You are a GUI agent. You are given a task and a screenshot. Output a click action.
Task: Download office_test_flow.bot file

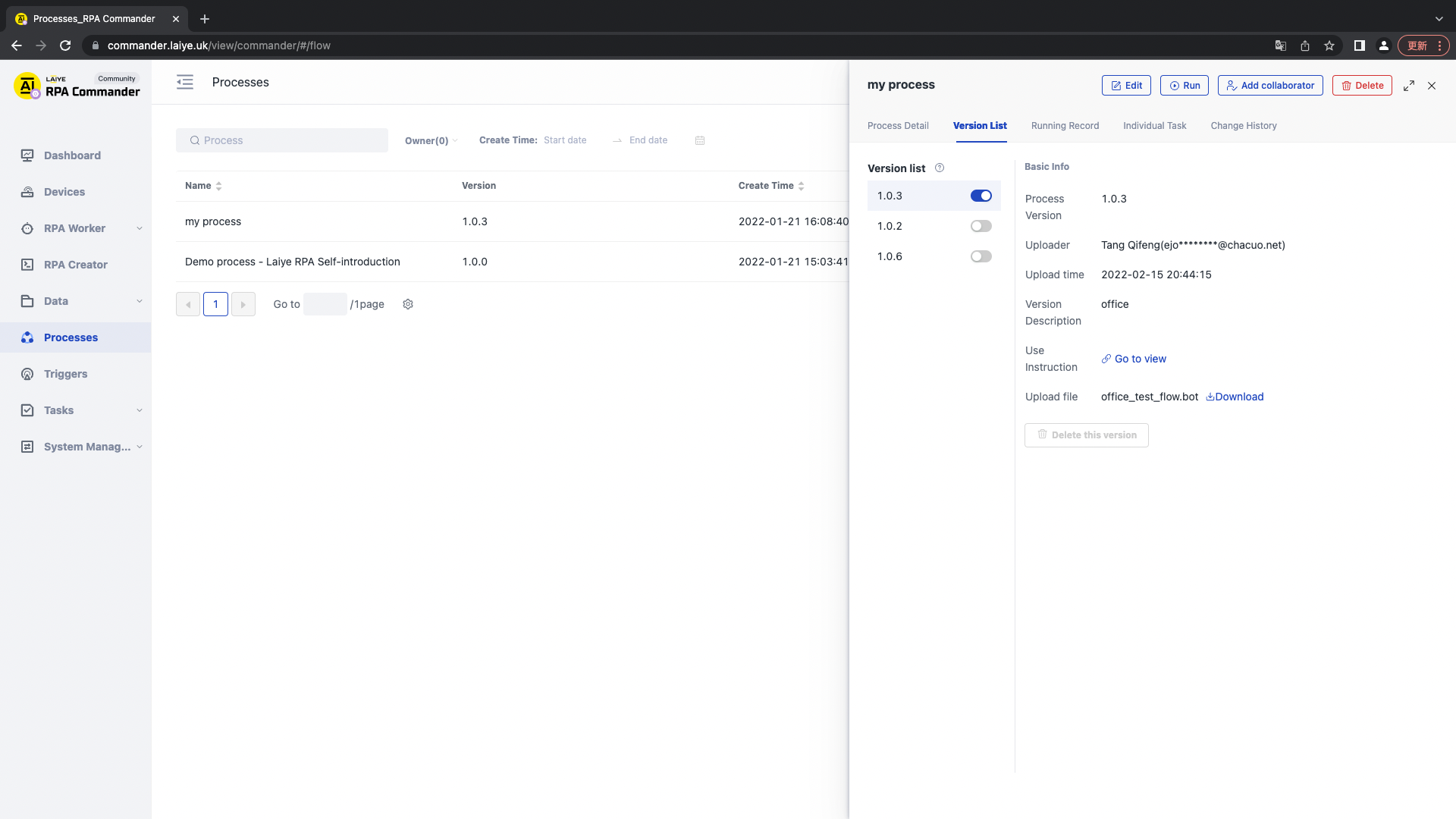[x=1235, y=397]
